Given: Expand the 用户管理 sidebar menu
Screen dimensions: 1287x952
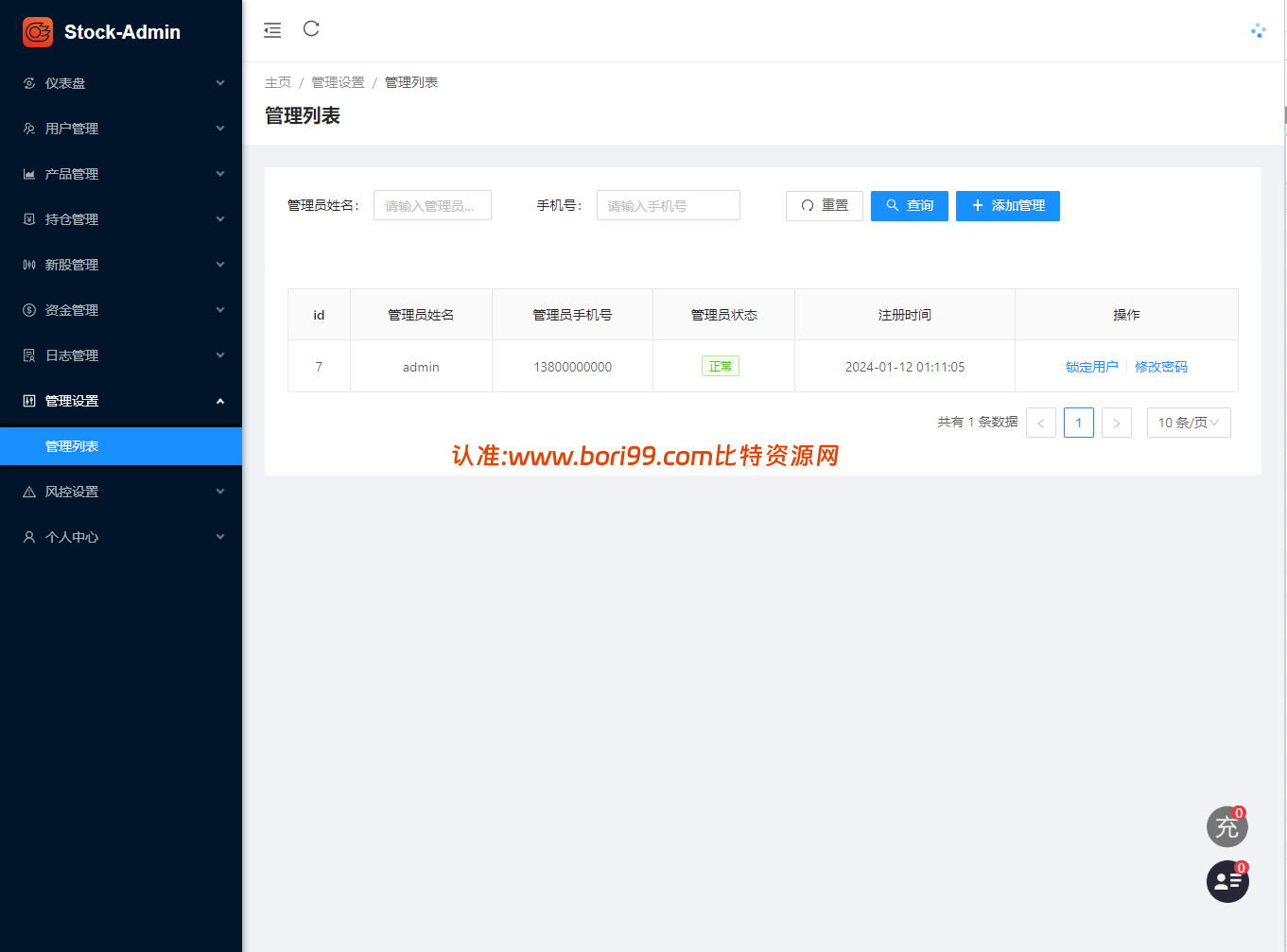Looking at the screenshot, I should tap(121, 129).
